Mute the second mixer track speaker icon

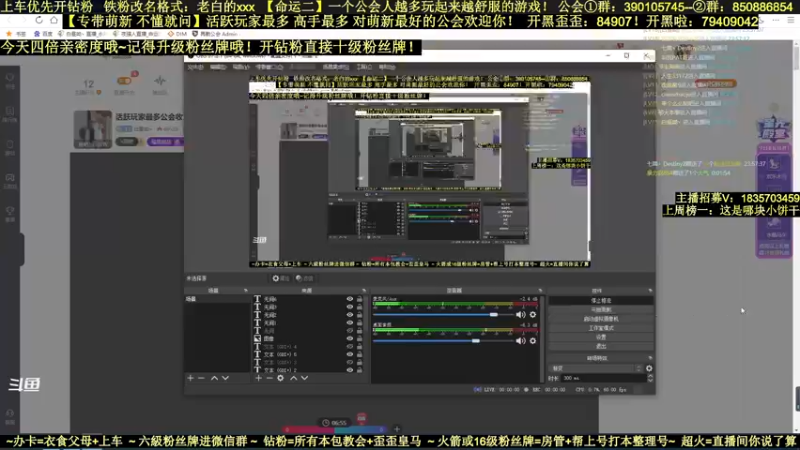tap(520, 341)
